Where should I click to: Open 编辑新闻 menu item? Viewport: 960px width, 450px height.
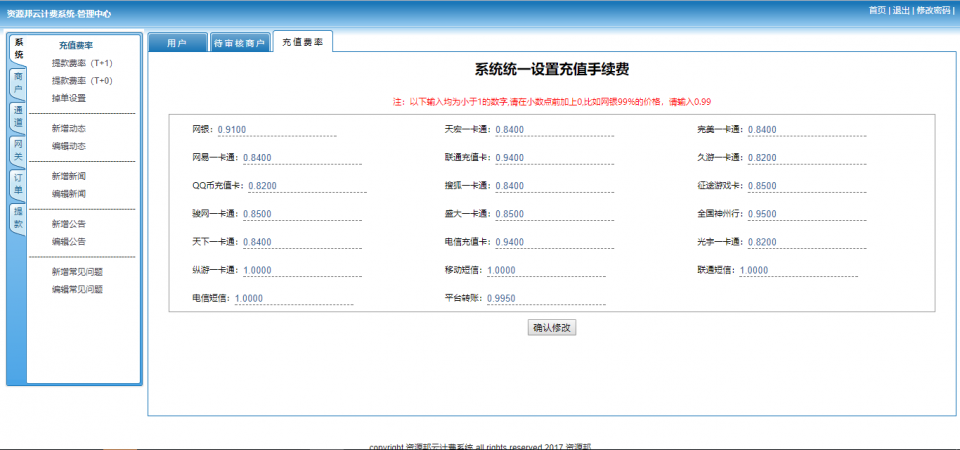pyautogui.click(x=69, y=194)
